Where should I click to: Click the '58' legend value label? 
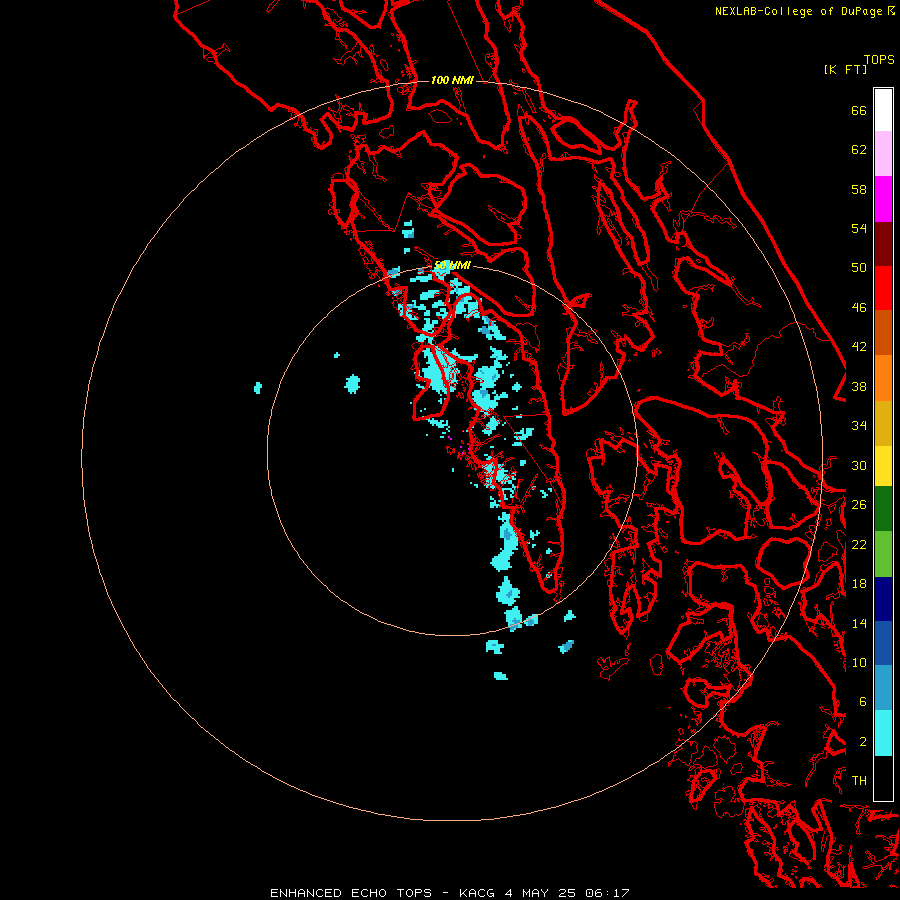click(x=859, y=189)
